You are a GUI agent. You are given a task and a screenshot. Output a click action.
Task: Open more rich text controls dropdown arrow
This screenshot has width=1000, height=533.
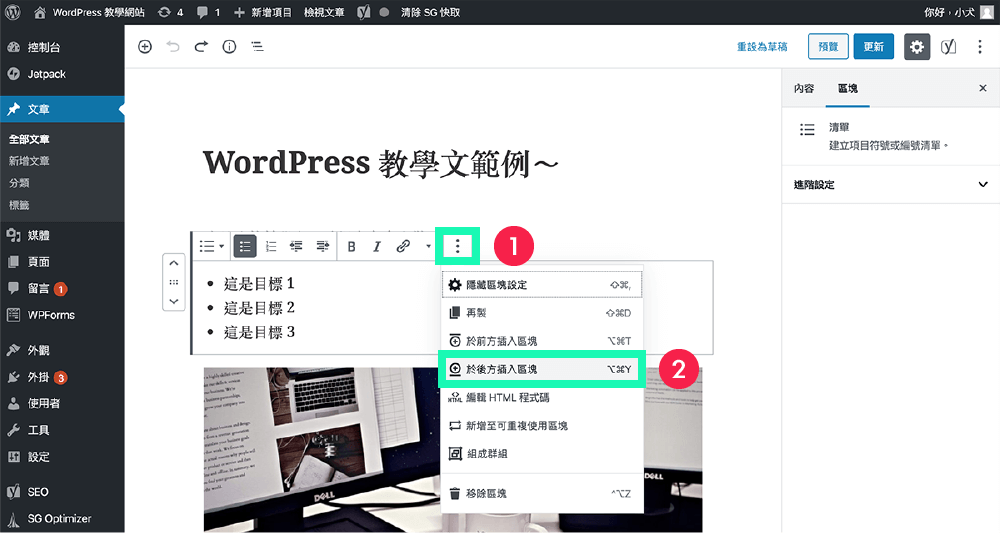click(x=429, y=246)
